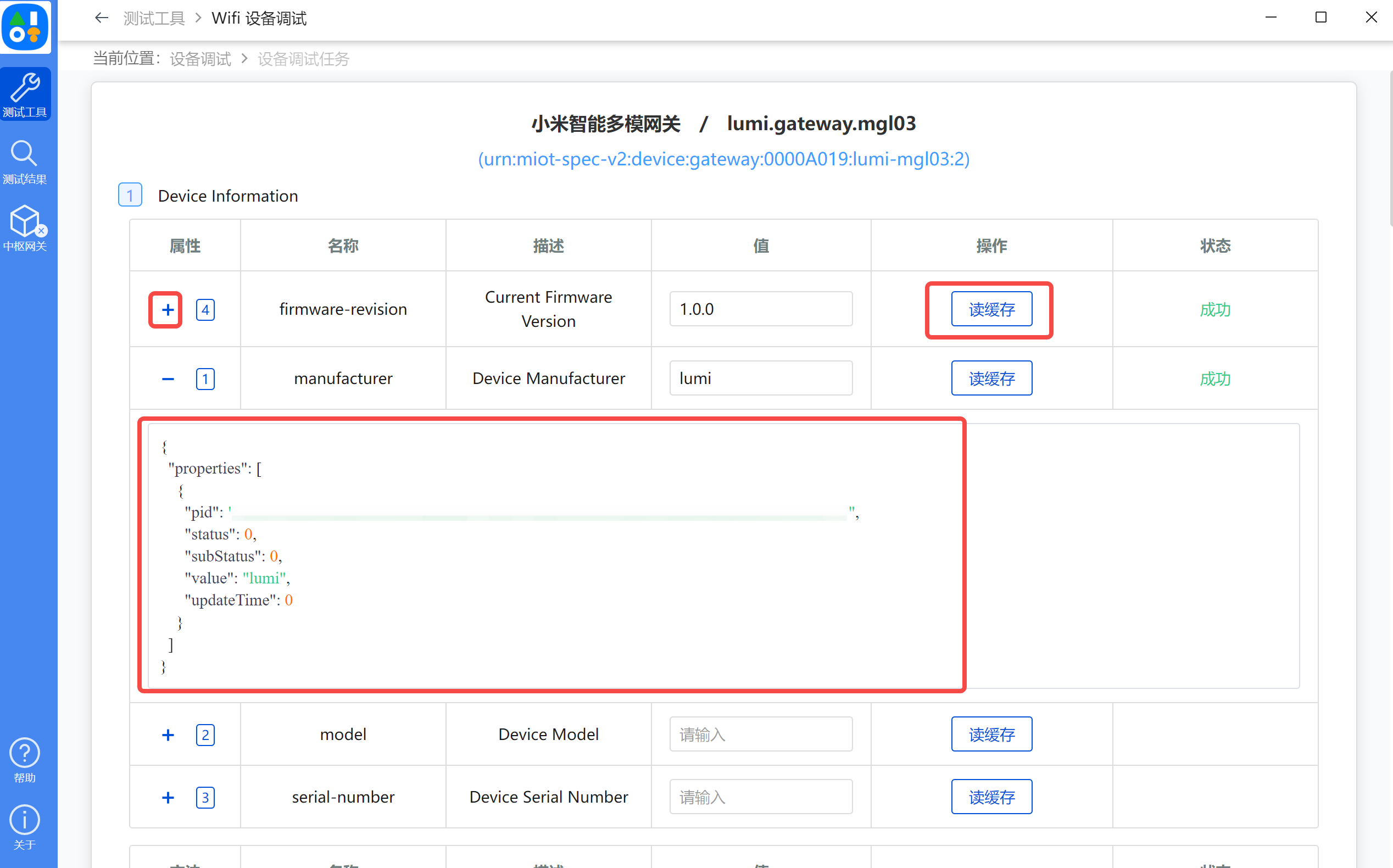Screen dimensions: 1393x868
Task: Click property number badge 2 for model
Action: click(205, 735)
